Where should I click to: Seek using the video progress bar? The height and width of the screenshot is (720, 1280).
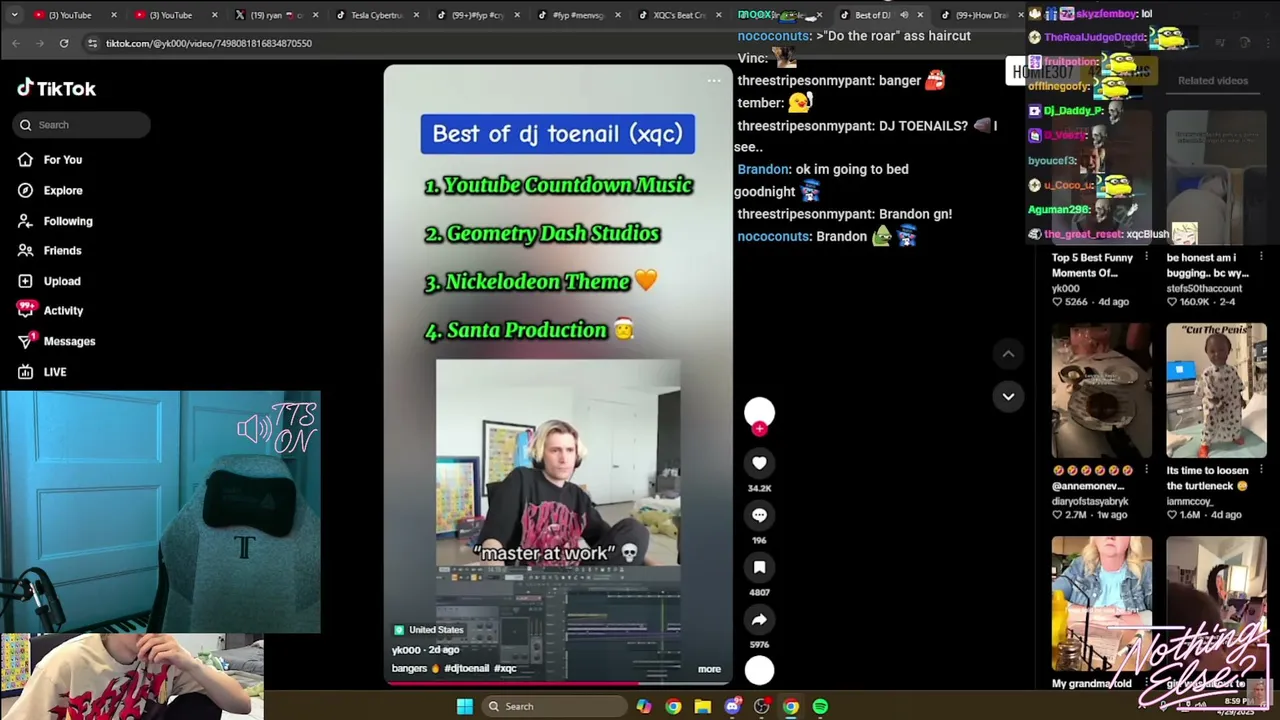point(558,684)
